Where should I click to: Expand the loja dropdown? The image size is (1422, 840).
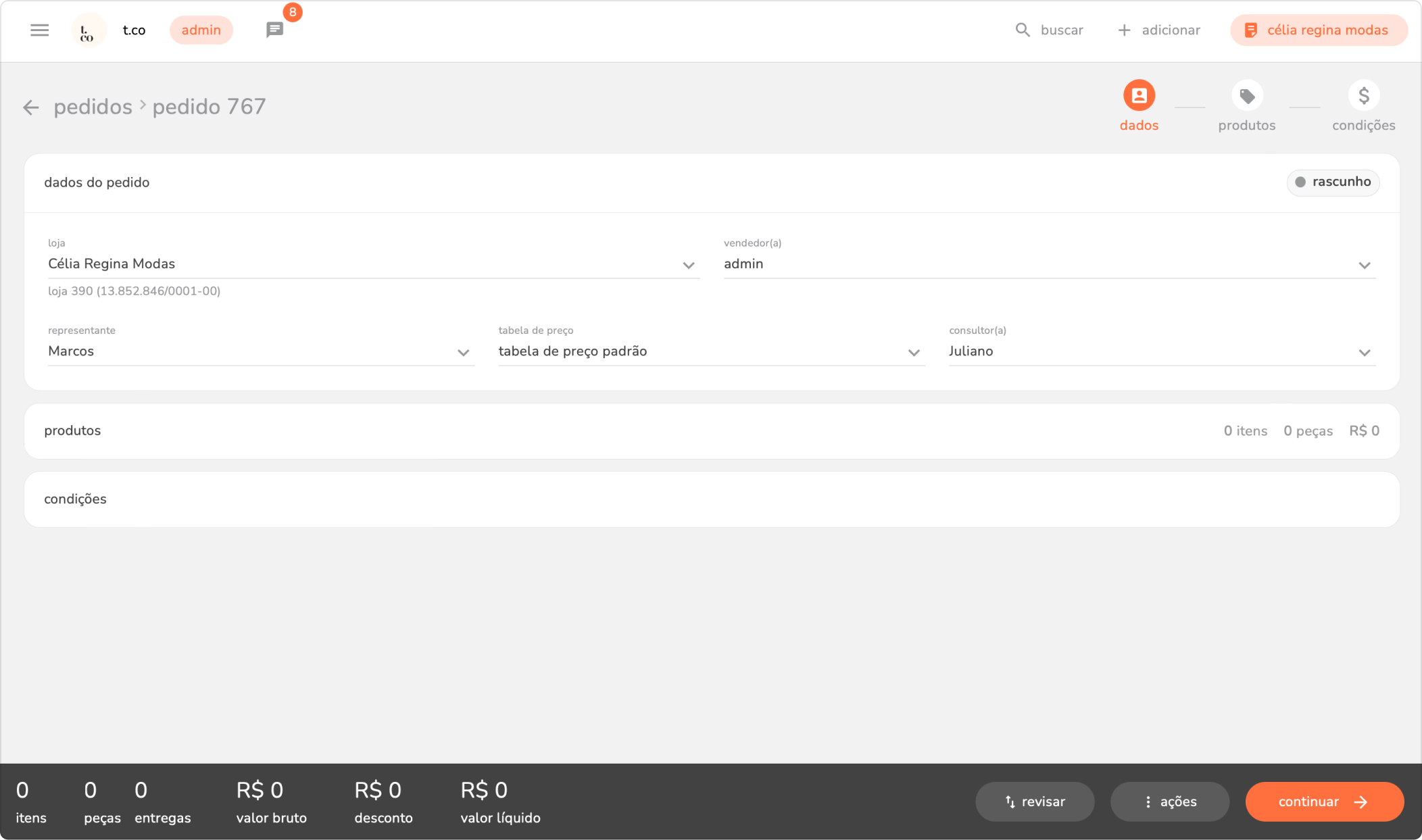pyautogui.click(x=688, y=266)
